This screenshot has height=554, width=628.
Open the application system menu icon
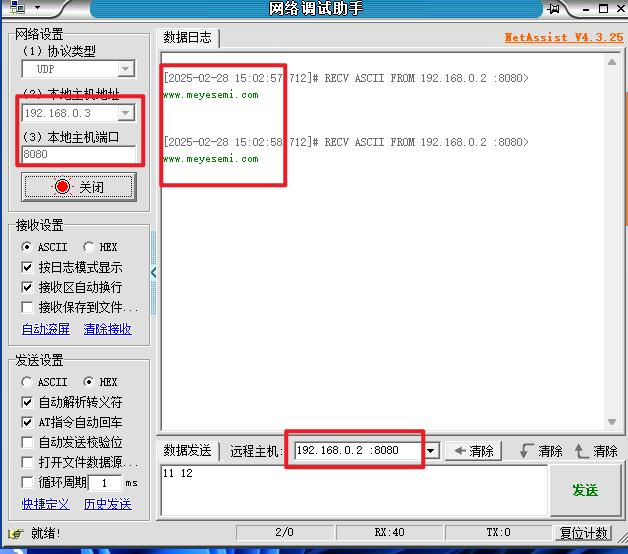(x=17, y=7)
